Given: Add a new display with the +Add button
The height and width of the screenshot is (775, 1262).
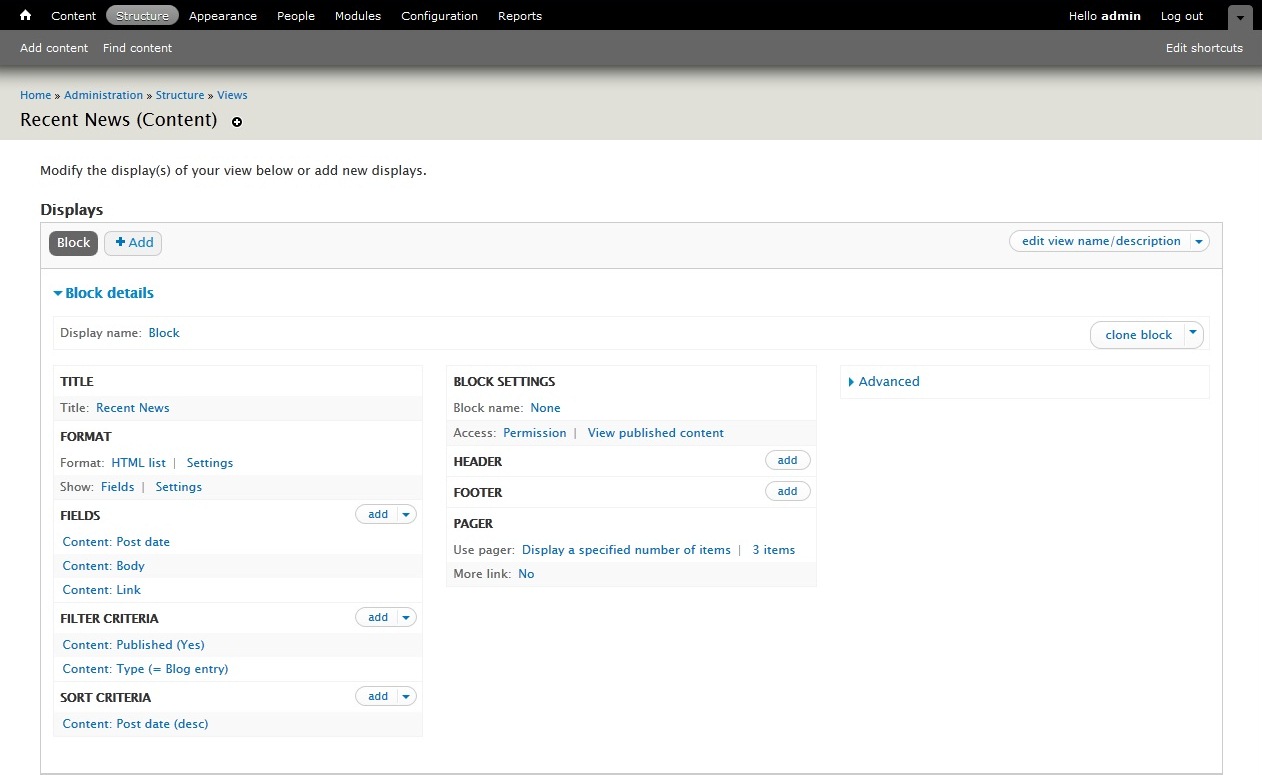Looking at the screenshot, I should click(x=133, y=243).
